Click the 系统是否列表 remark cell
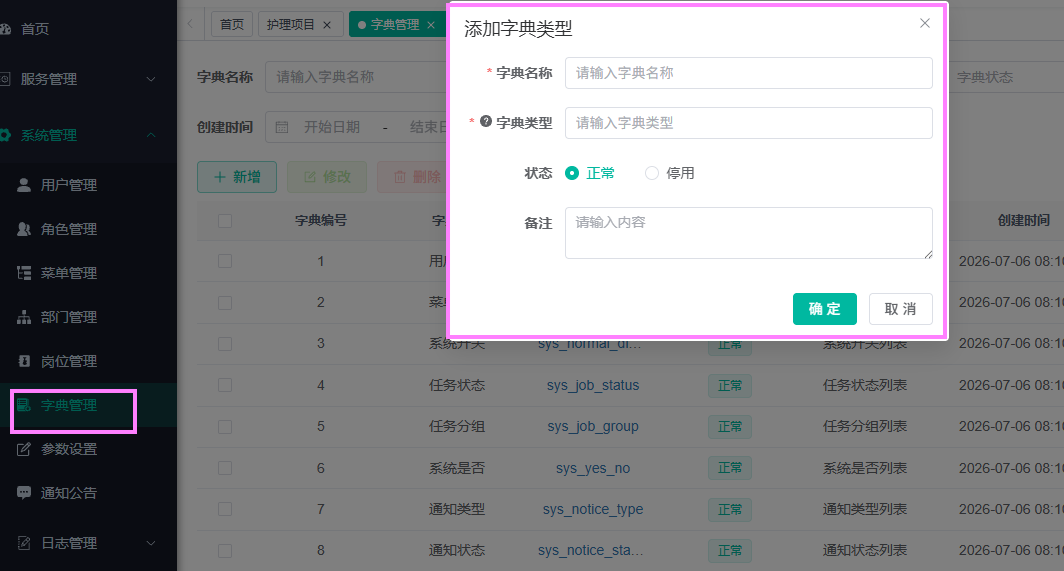1064x571 pixels. pos(864,468)
